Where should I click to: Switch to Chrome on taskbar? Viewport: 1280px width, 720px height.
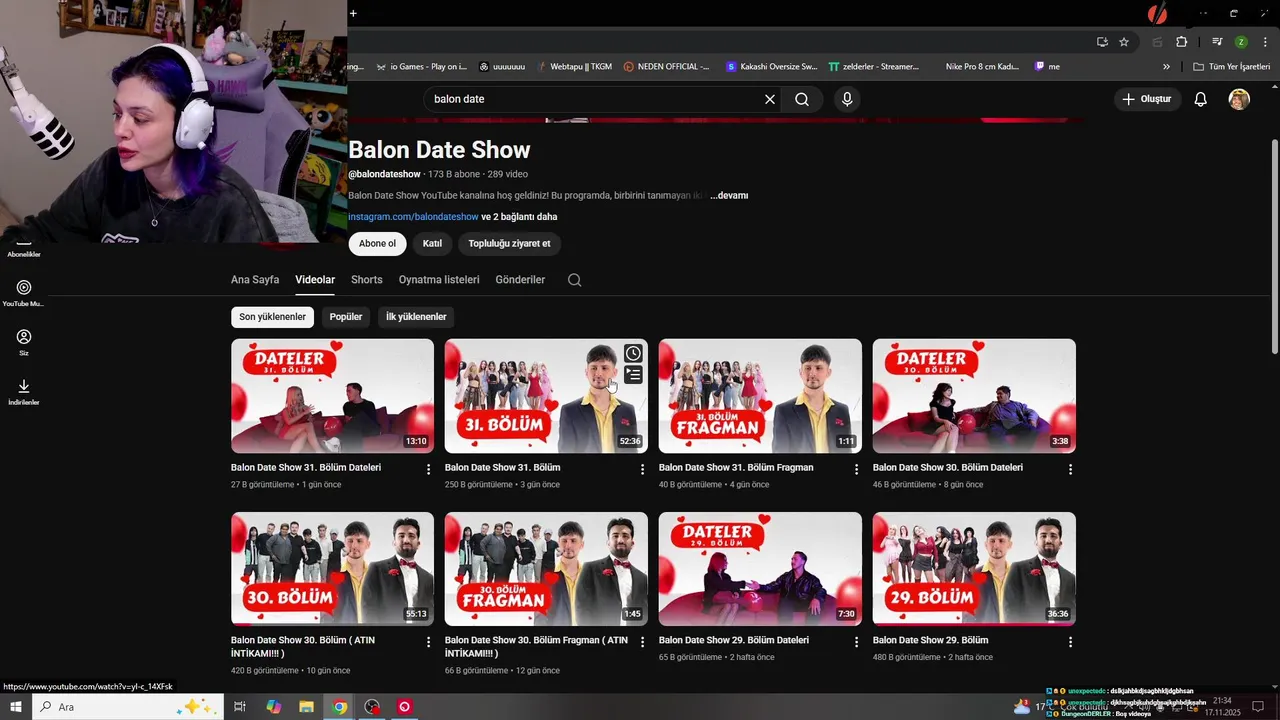tap(340, 707)
